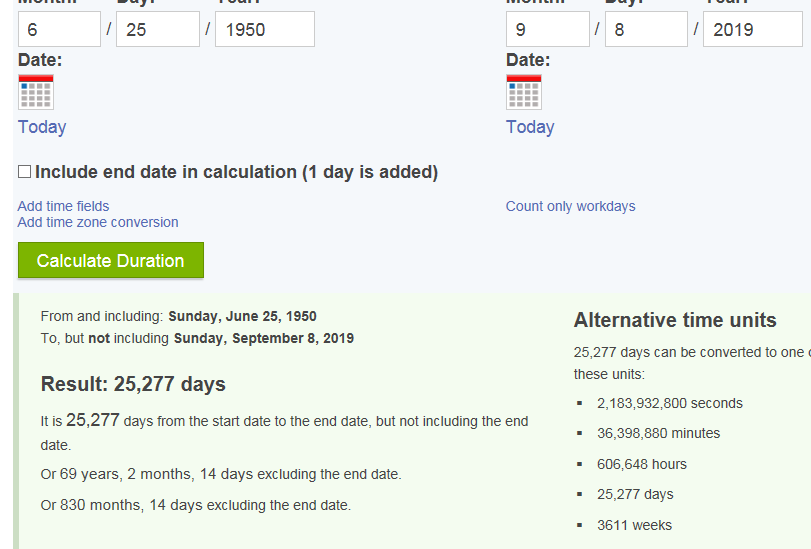Click the end year field showing 2019

click(x=752, y=29)
